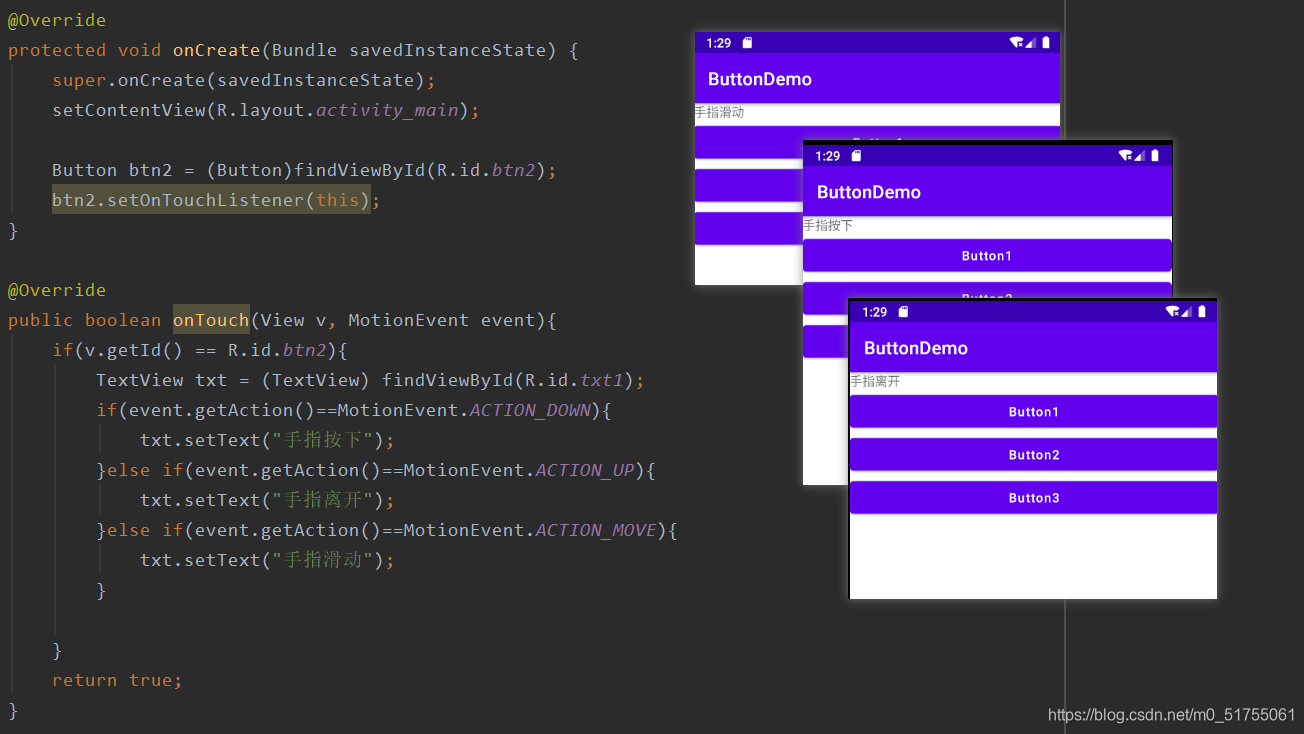Click the battery icon in 手指滑动 screen status bar

[x=1046, y=43]
